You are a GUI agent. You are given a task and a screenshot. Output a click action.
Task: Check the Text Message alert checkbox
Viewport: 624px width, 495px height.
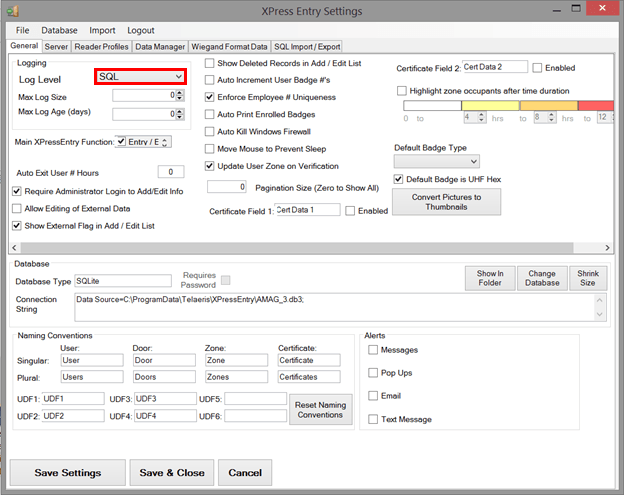click(x=373, y=419)
